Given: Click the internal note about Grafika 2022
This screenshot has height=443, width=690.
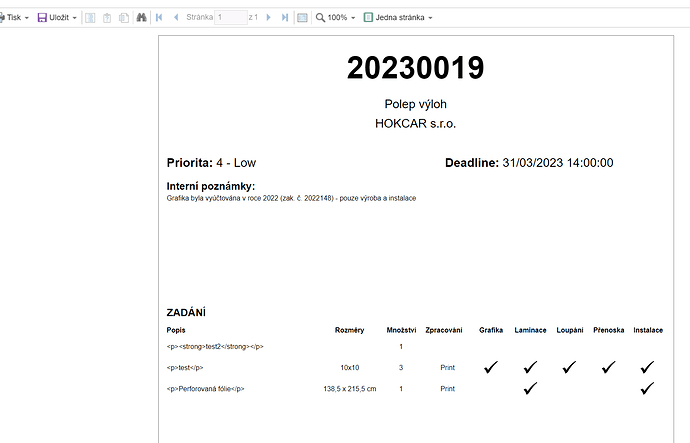Looking at the screenshot, I should pos(291,198).
